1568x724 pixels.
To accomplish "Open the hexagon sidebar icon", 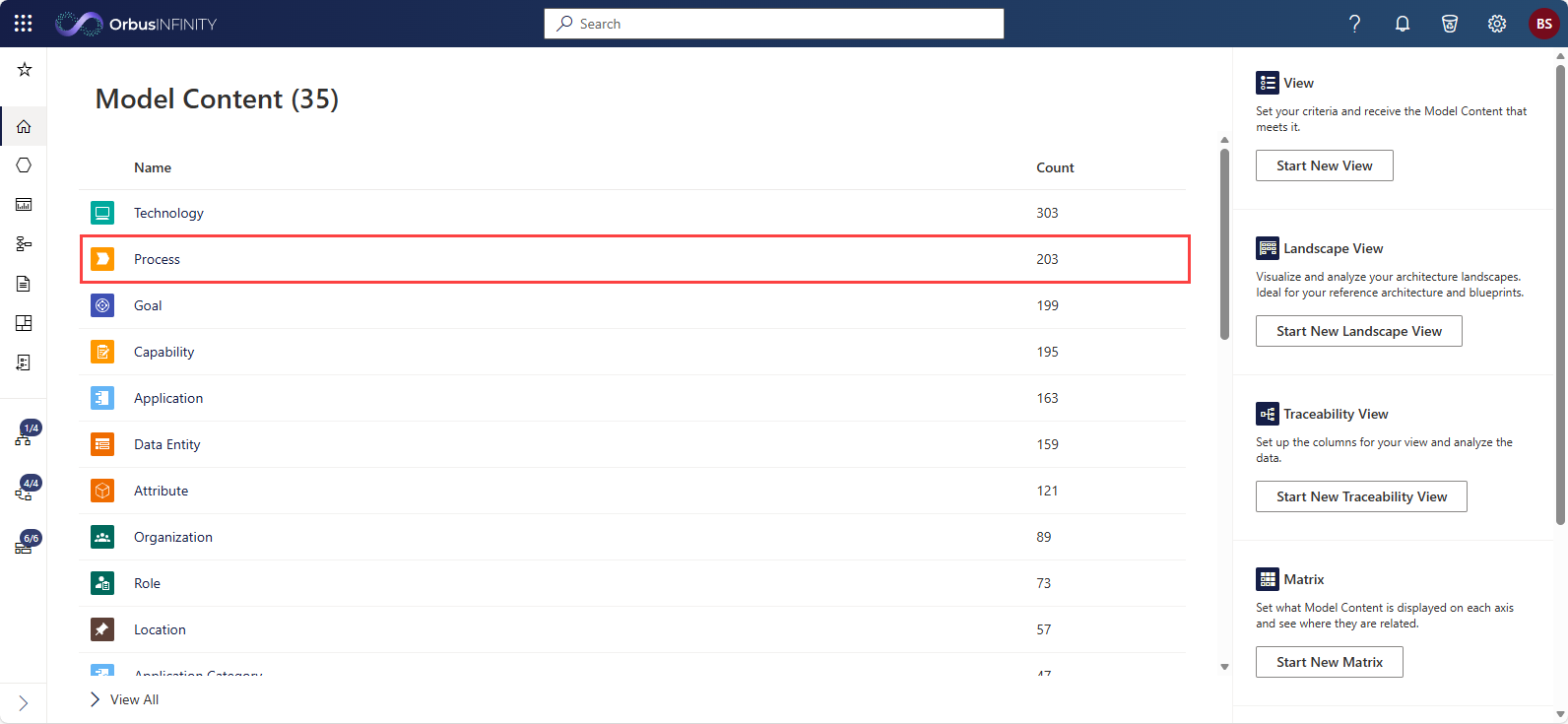I will 24,165.
